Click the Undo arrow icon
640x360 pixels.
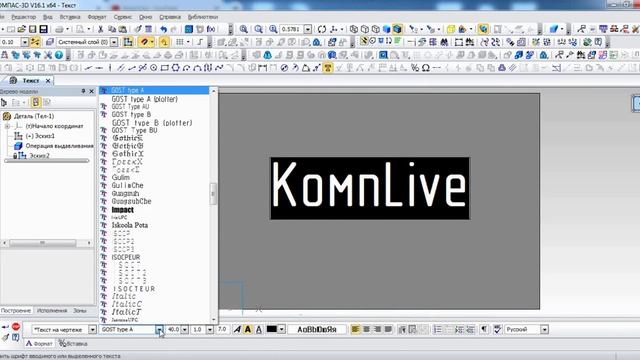[164, 29]
